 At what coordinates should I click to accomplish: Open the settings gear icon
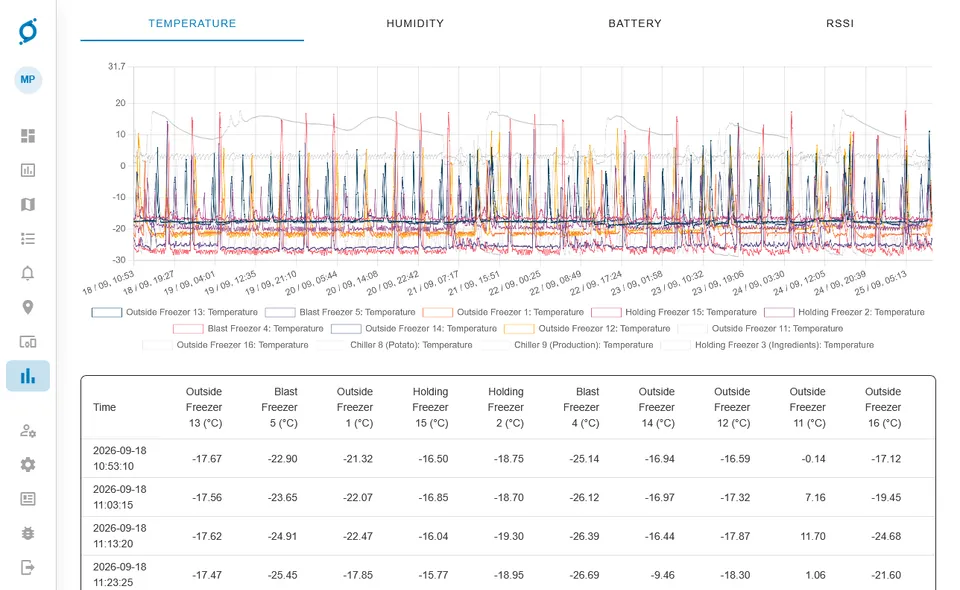pyautogui.click(x=28, y=465)
